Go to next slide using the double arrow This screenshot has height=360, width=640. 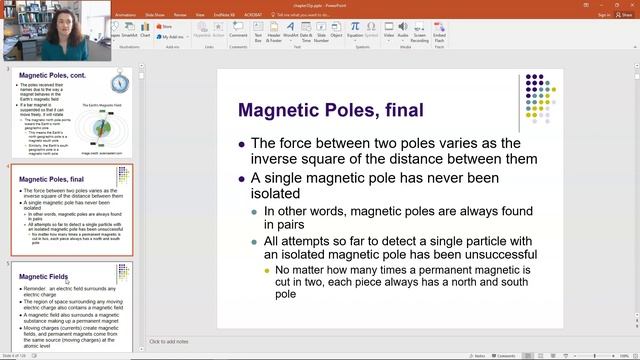click(637, 326)
